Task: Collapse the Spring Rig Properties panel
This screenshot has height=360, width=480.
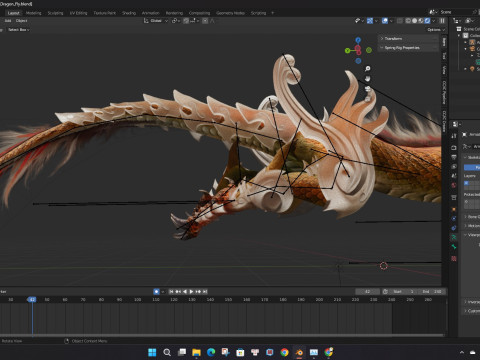Action: coord(408,48)
